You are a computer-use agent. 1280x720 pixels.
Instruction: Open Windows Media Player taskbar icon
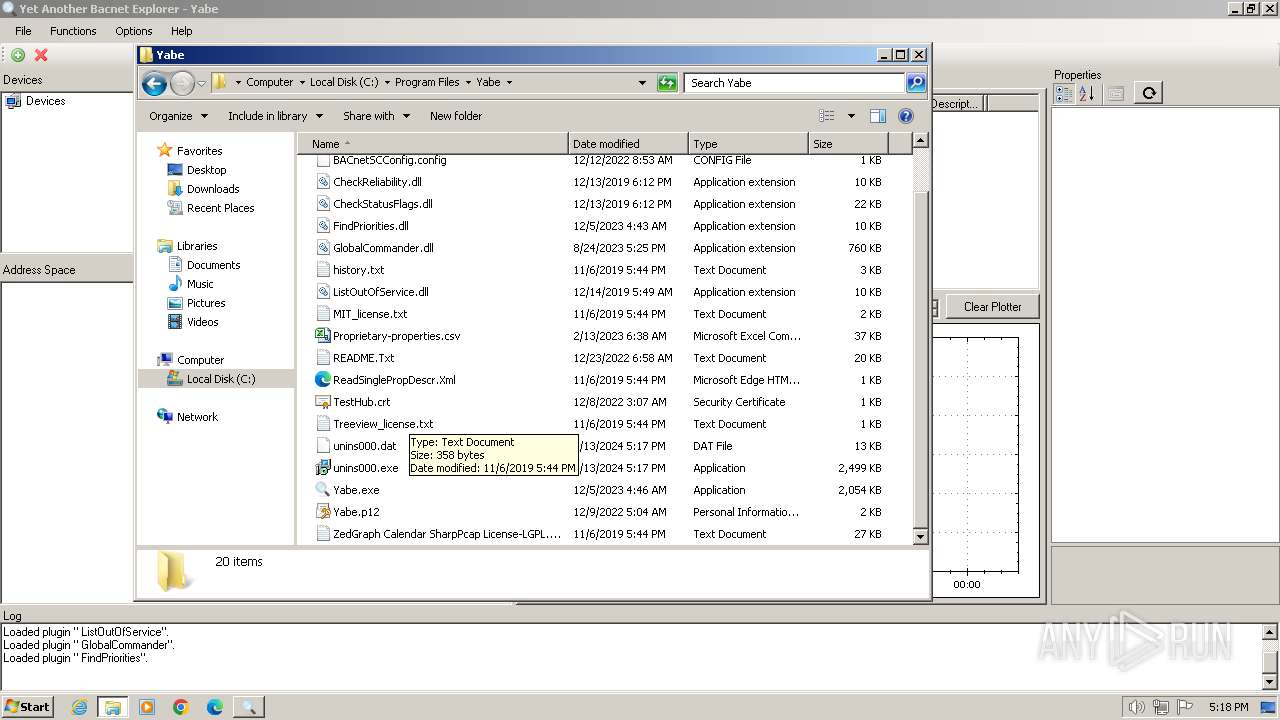click(147, 707)
